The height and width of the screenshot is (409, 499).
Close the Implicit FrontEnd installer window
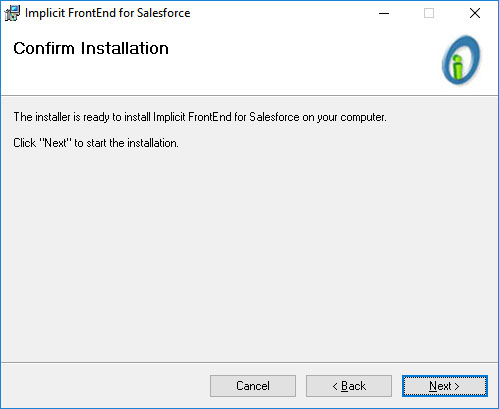475,13
